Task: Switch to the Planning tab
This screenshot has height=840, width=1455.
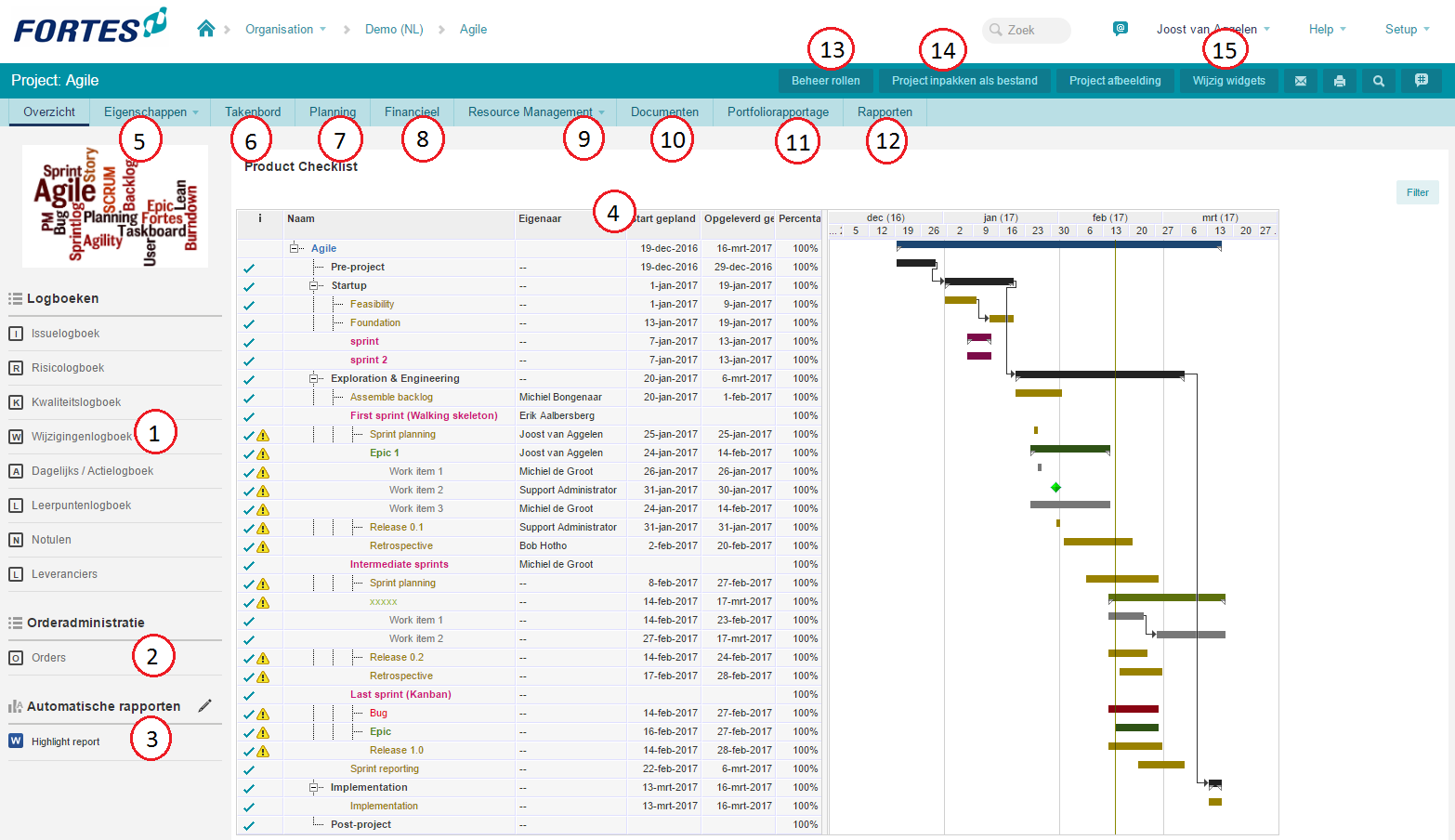Action: click(x=333, y=112)
